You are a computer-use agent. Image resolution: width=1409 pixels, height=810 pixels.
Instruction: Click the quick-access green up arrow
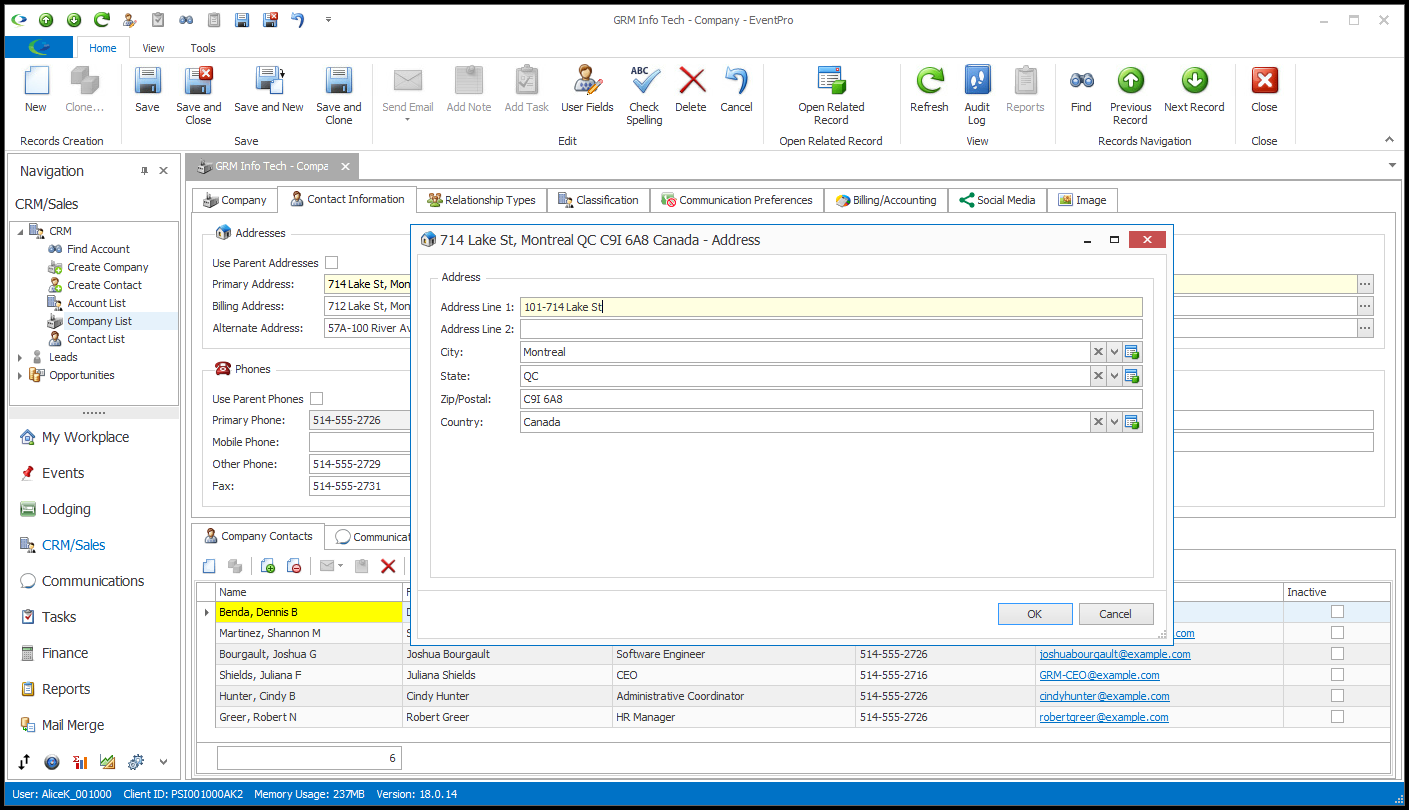tap(47, 20)
